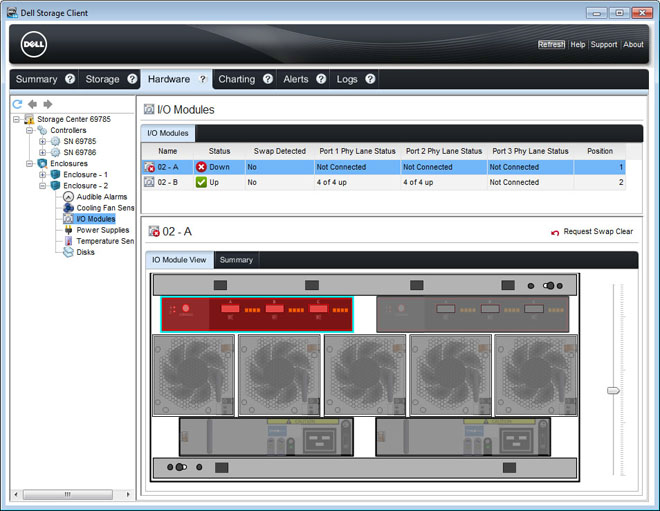
Task: Open help icon beside Summary tab
Action: (x=70, y=79)
